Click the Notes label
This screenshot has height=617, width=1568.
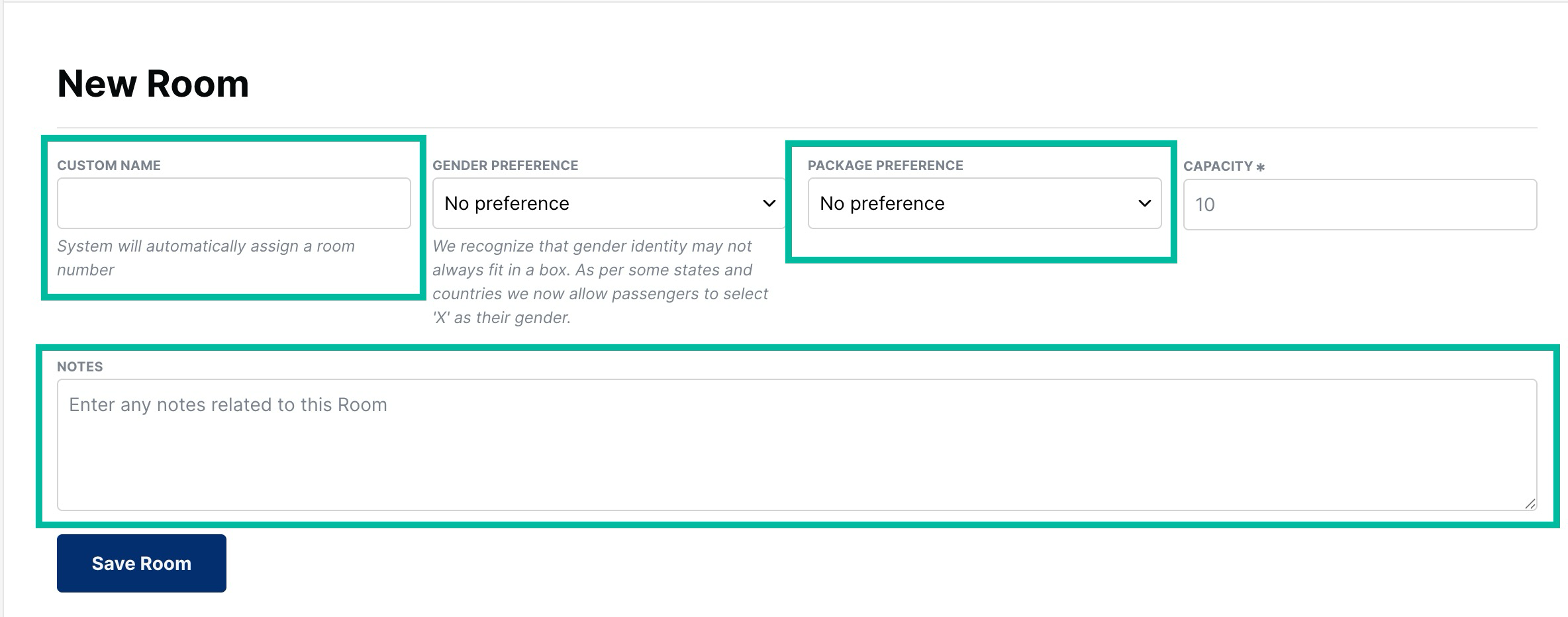[79, 367]
